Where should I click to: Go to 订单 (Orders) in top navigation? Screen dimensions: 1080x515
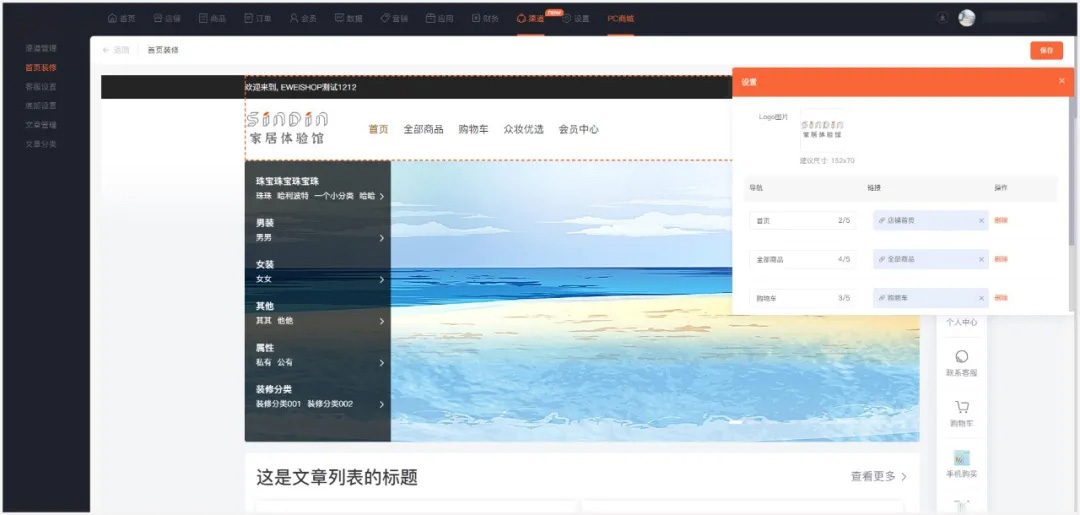(x=257, y=18)
